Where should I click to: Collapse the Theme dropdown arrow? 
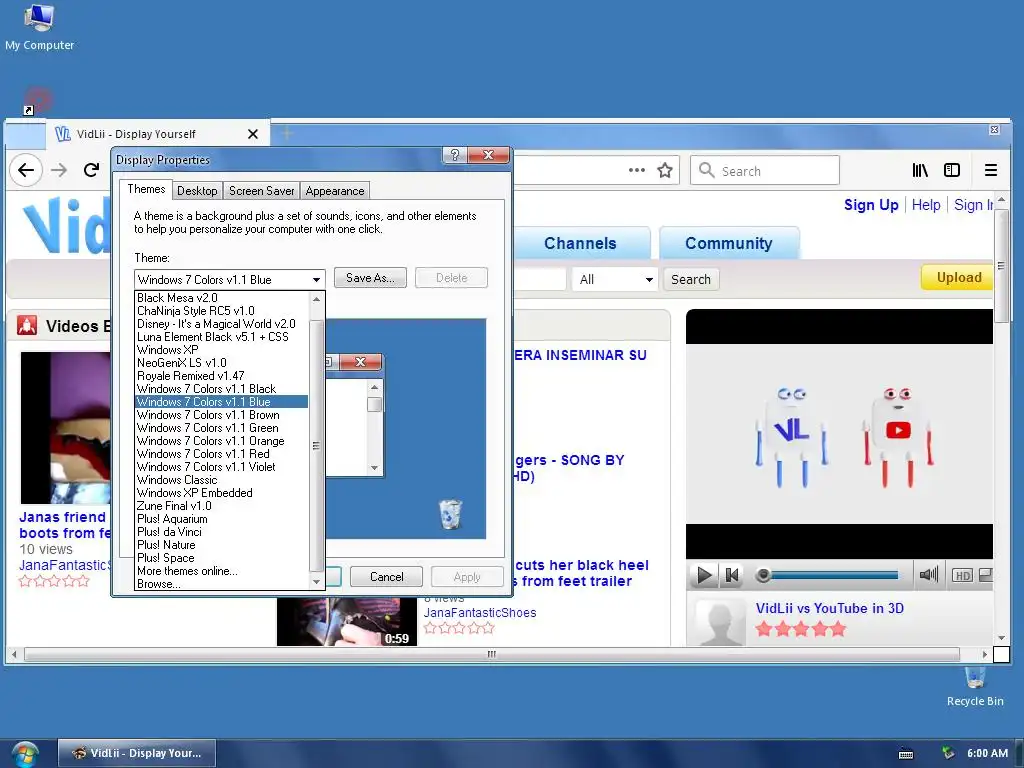coord(316,280)
